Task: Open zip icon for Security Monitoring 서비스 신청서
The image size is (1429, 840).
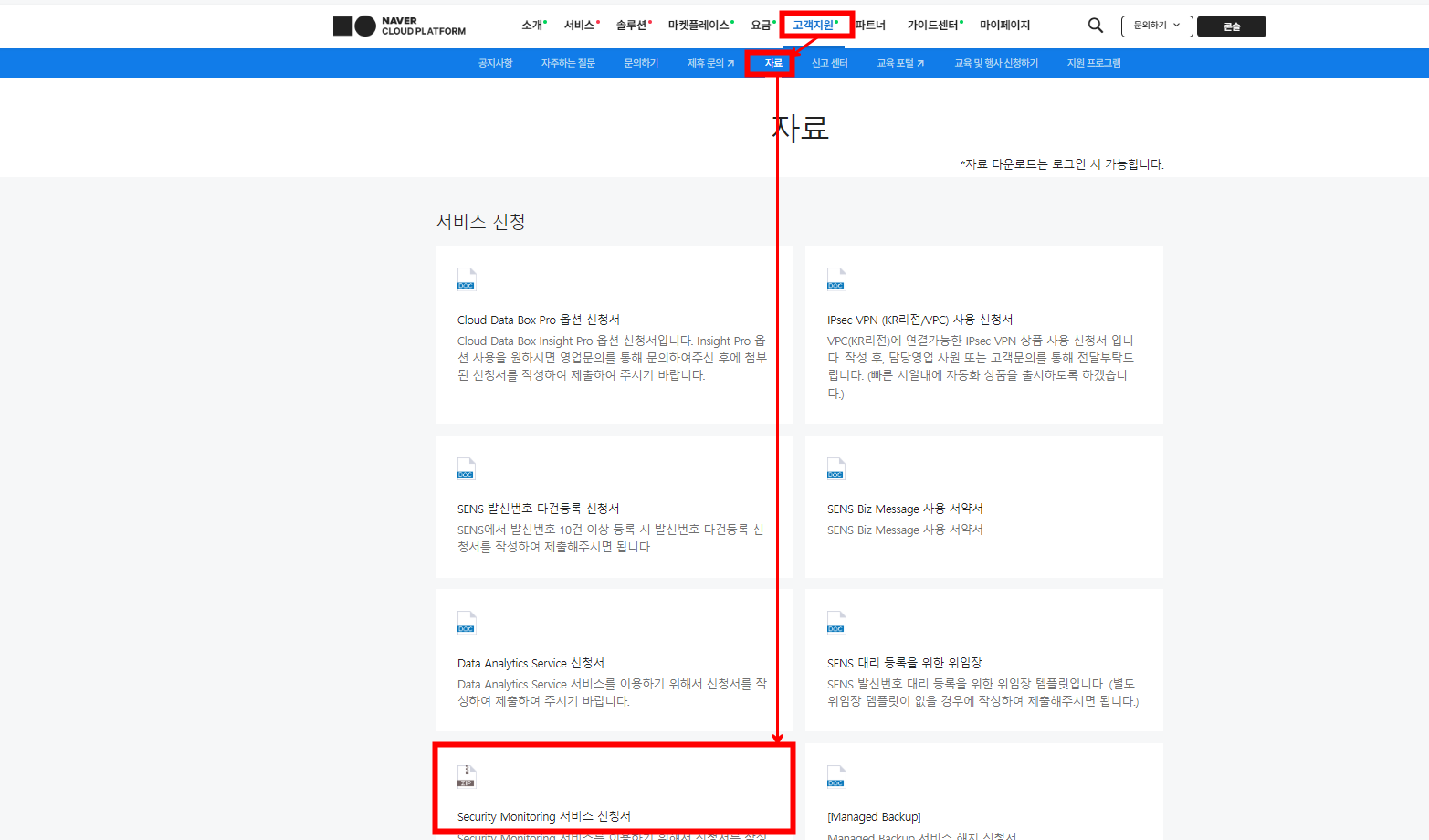Action: (x=467, y=776)
